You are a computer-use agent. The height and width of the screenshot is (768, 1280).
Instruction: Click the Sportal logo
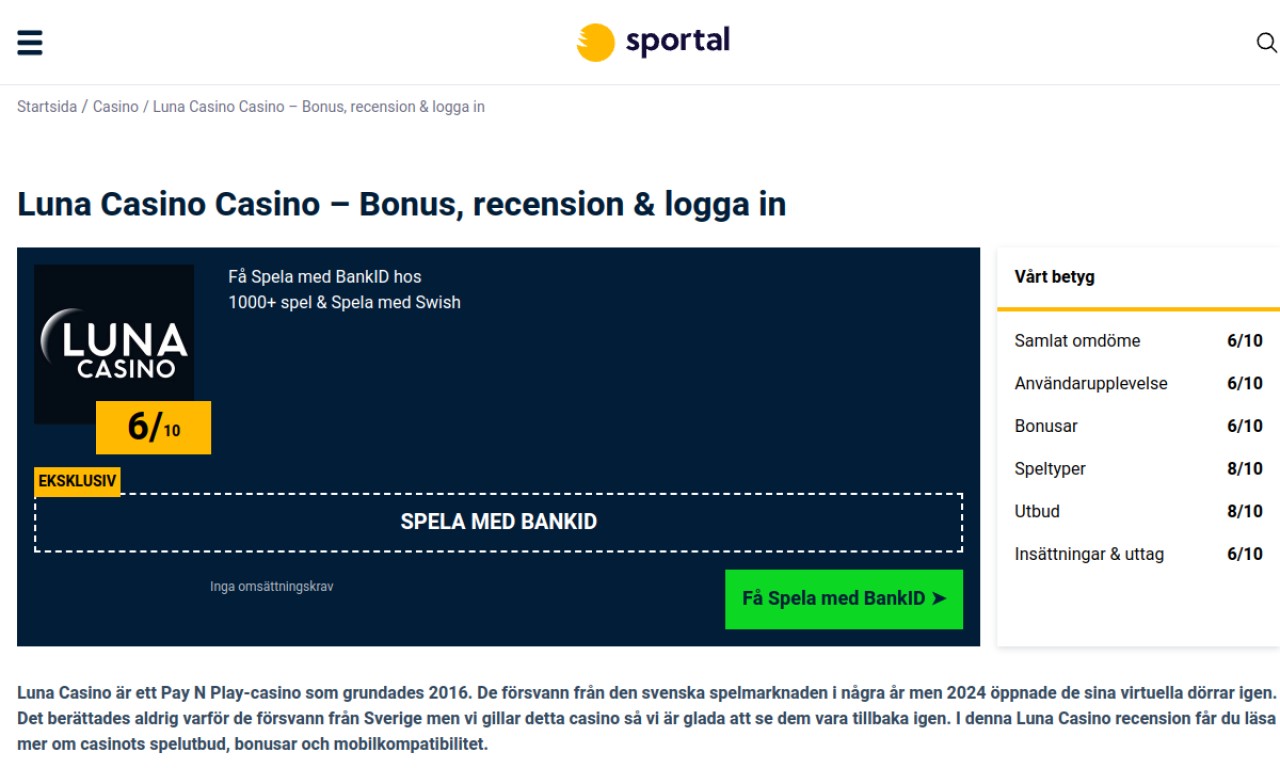653,42
